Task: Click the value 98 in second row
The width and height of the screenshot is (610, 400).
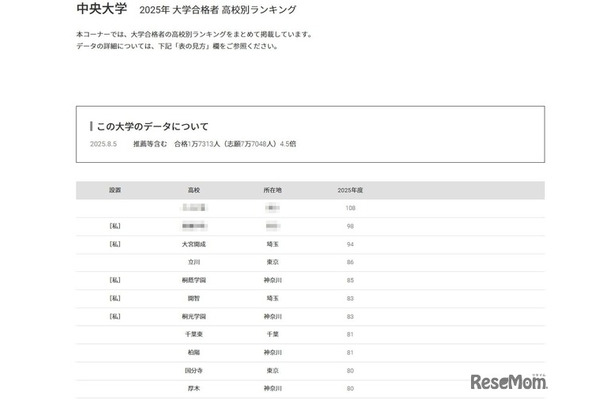Action: click(x=350, y=226)
